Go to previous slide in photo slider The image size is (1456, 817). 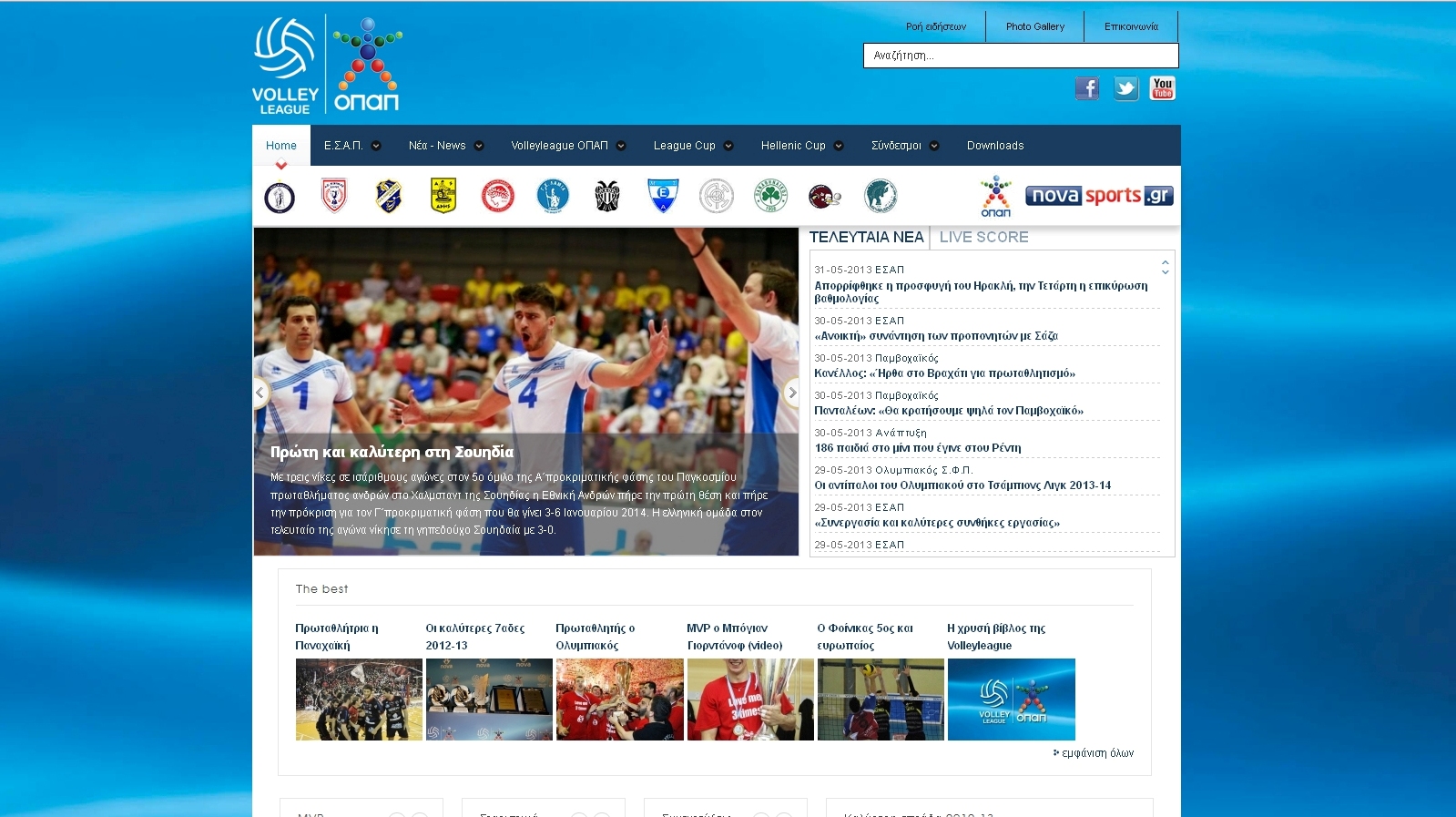pos(260,393)
